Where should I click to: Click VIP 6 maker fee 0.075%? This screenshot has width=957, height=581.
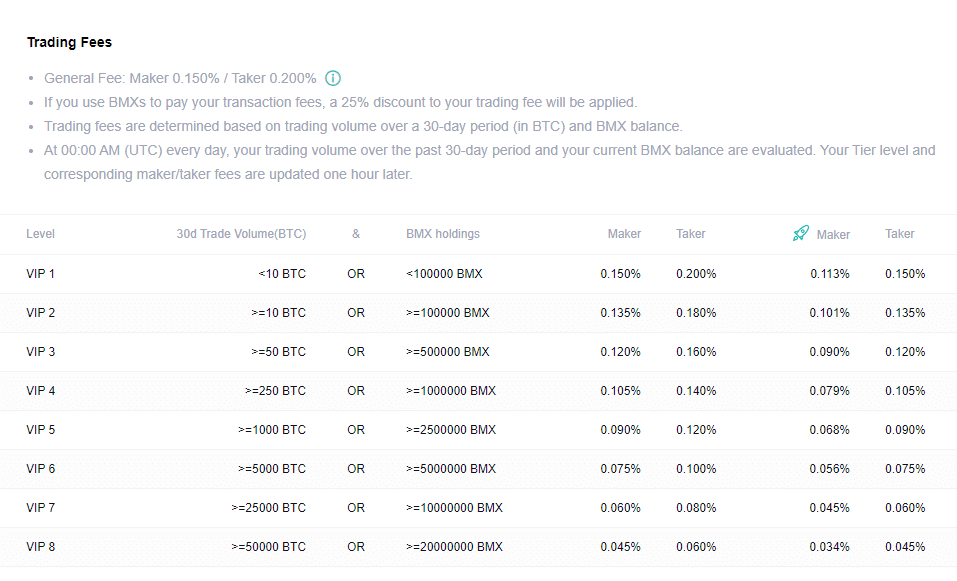620,469
